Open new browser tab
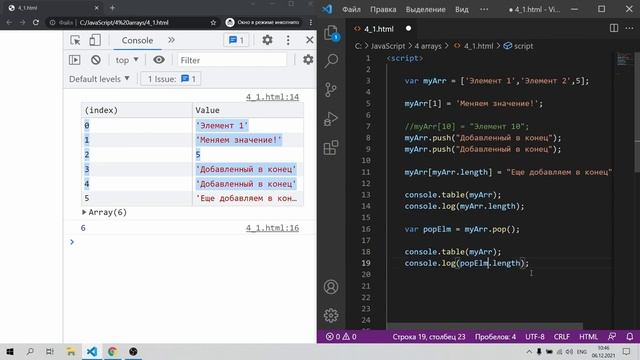Viewport: 640px width, 360px height. [x=112, y=7]
